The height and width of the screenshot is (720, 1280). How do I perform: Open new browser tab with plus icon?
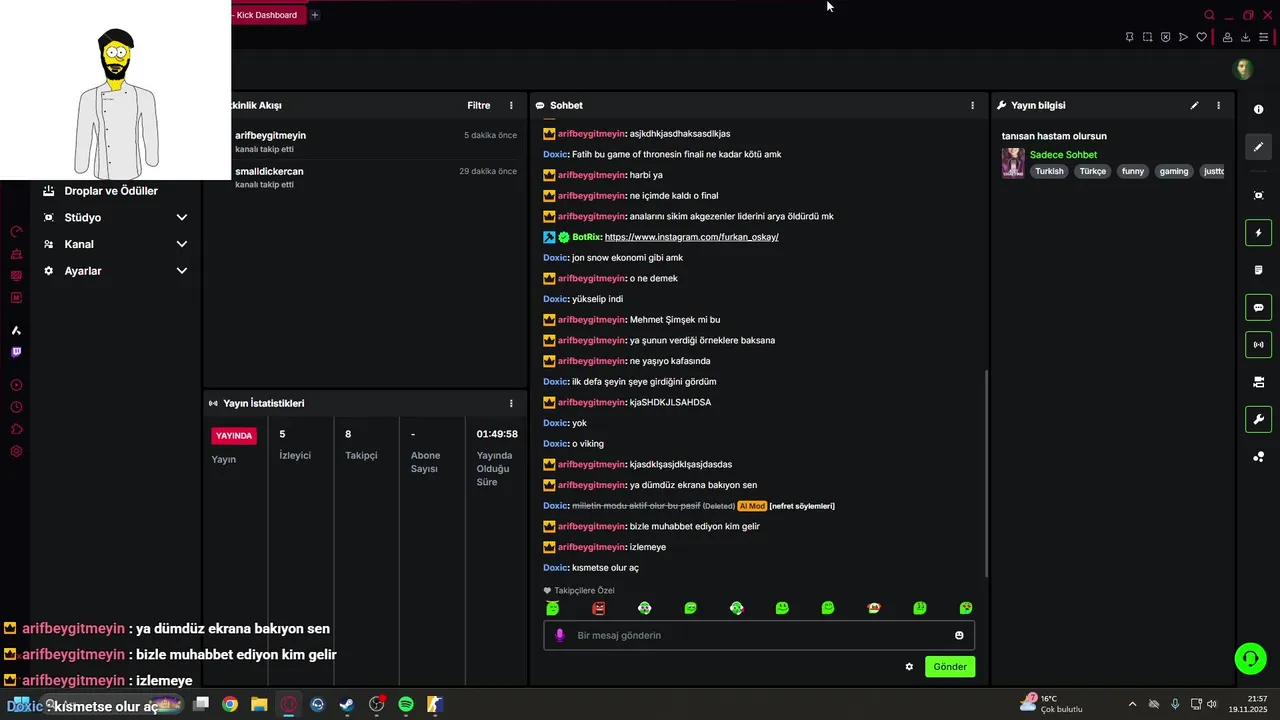click(314, 15)
